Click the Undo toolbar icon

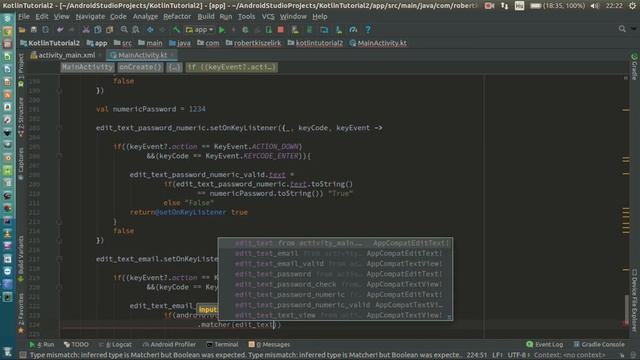click(60, 30)
